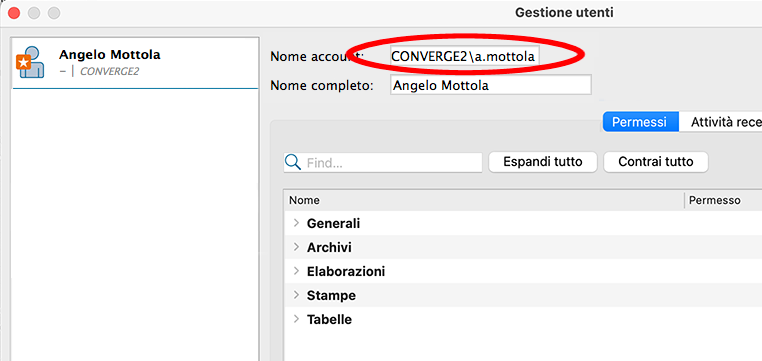Click the magnifier icon in Find field
The height and width of the screenshot is (361, 762).
293,162
